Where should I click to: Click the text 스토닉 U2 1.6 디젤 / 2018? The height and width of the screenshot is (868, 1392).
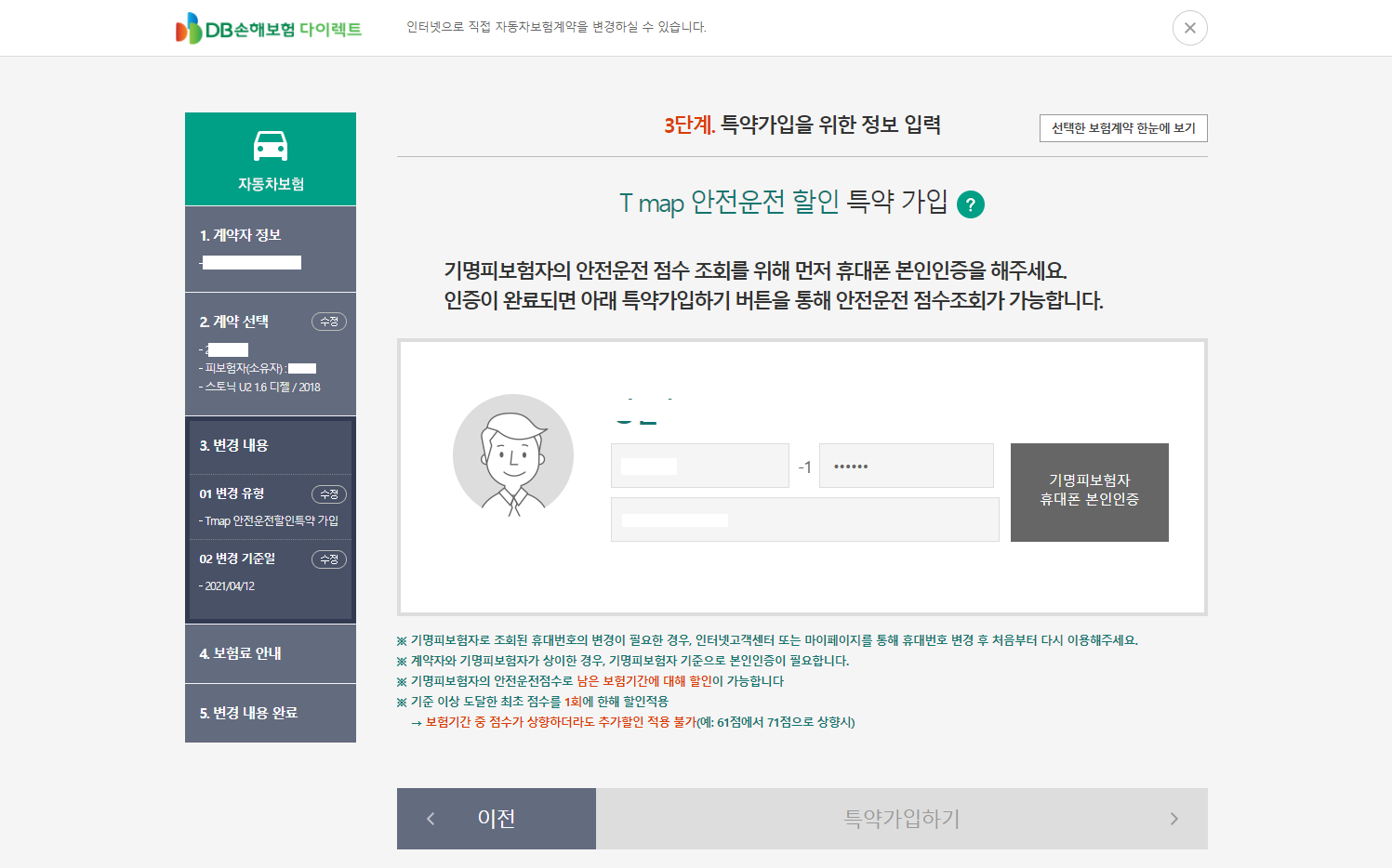262,388
